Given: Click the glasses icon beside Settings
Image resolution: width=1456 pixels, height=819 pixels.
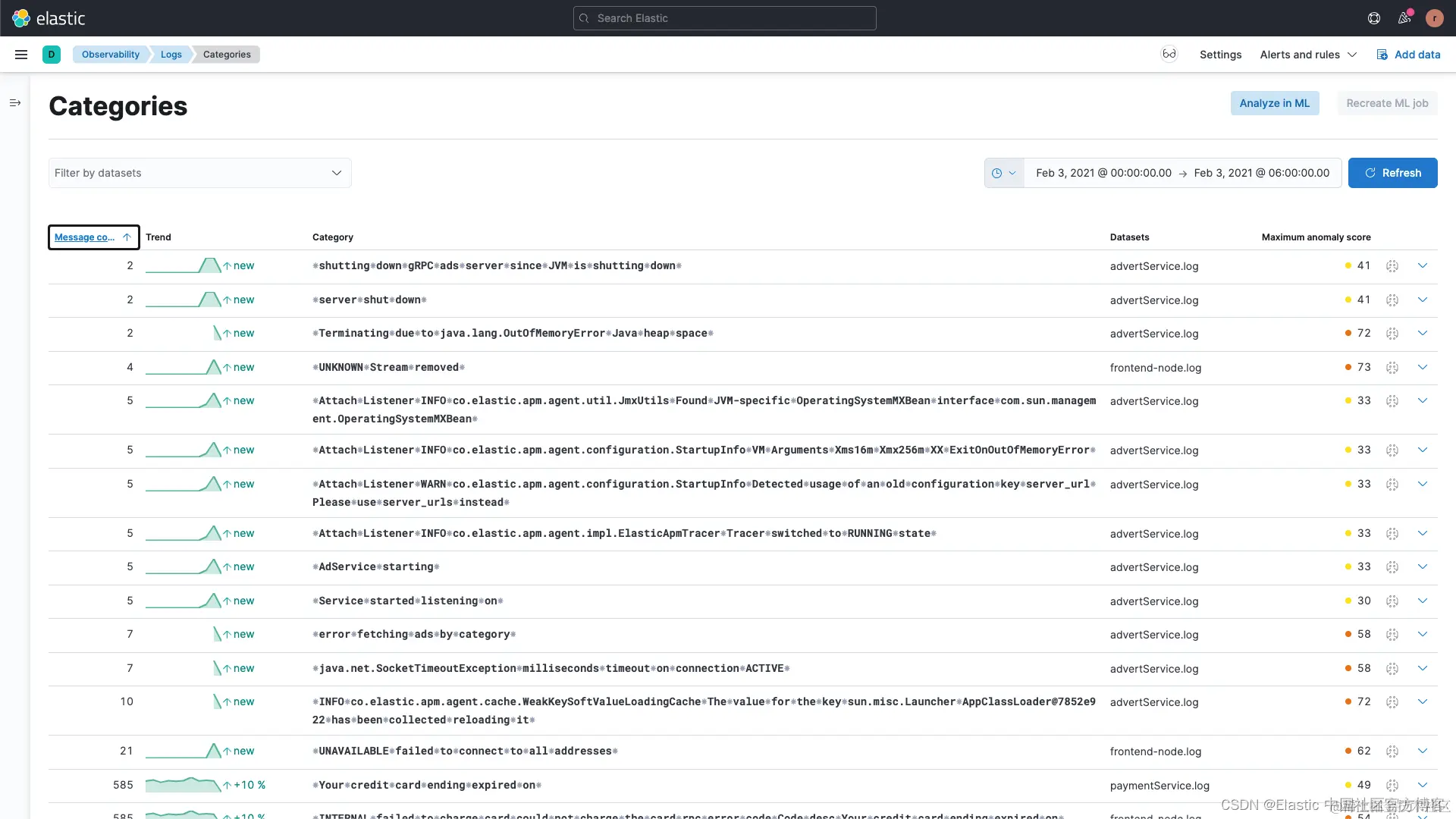Looking at the screenshot, I should [1169, 54].
